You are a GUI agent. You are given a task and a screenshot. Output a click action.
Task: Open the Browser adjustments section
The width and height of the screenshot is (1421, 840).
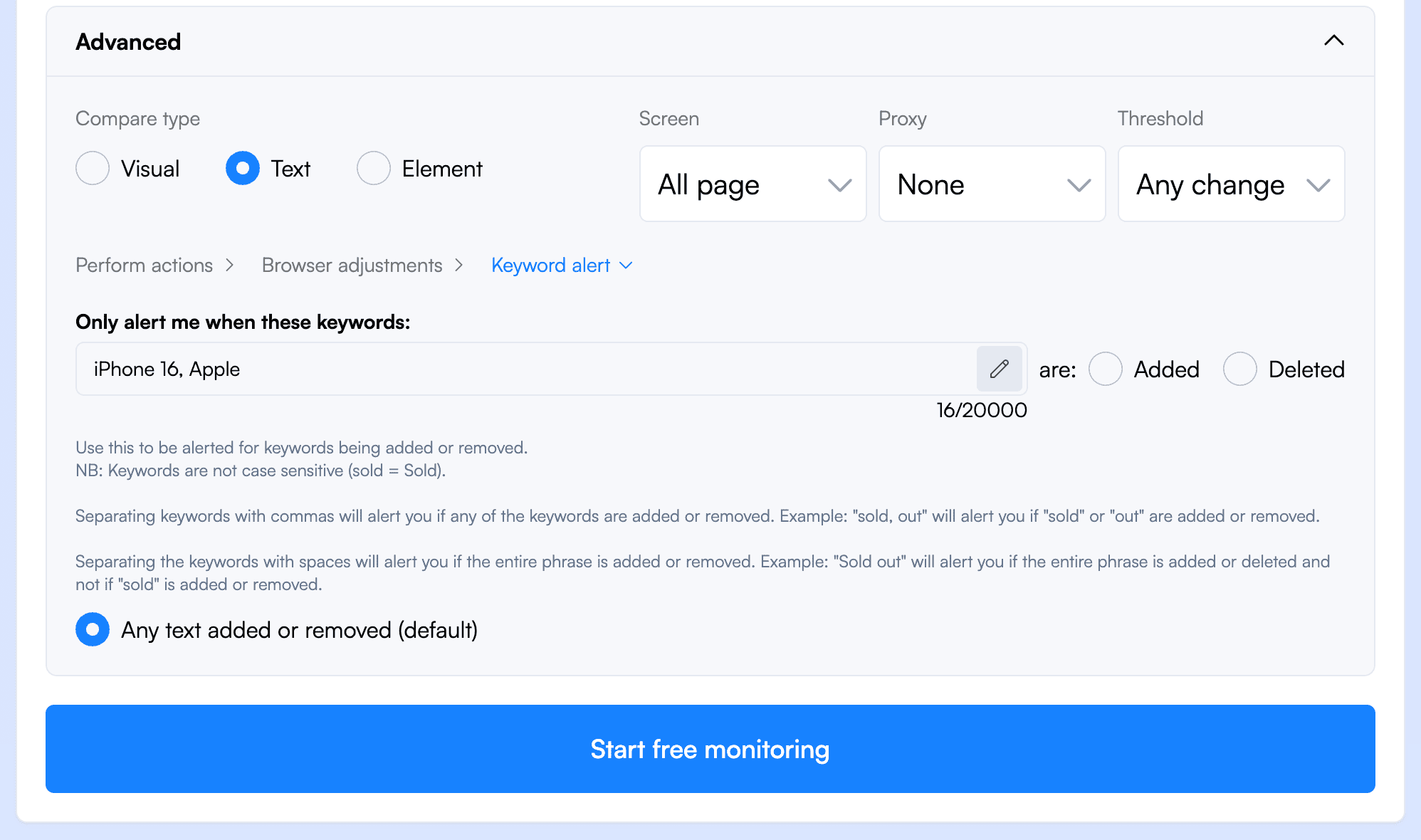click(352, 264)
